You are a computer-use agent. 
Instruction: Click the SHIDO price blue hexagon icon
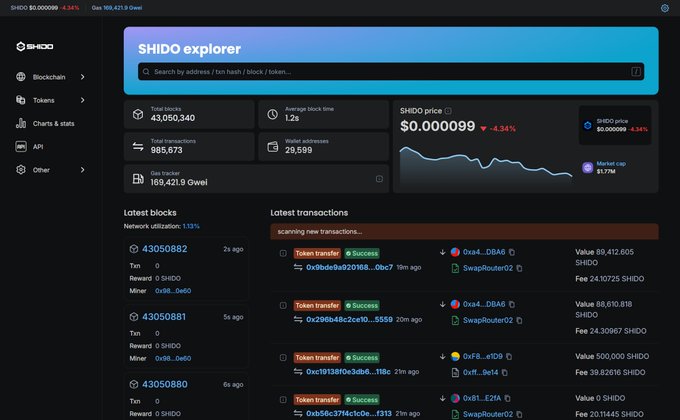[x=588, y=125]
